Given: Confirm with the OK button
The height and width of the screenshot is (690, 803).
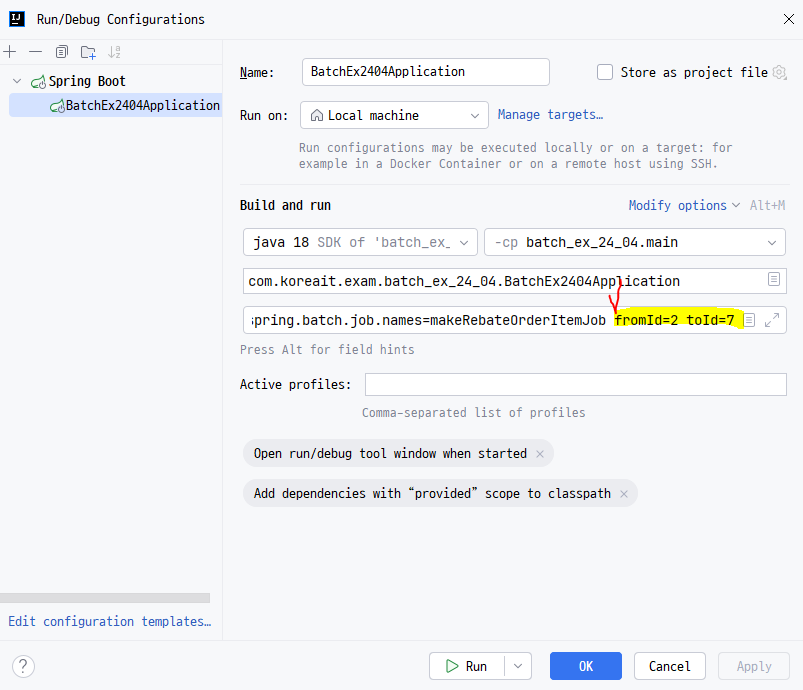Looking at the screenshot, I should point(586,666).
